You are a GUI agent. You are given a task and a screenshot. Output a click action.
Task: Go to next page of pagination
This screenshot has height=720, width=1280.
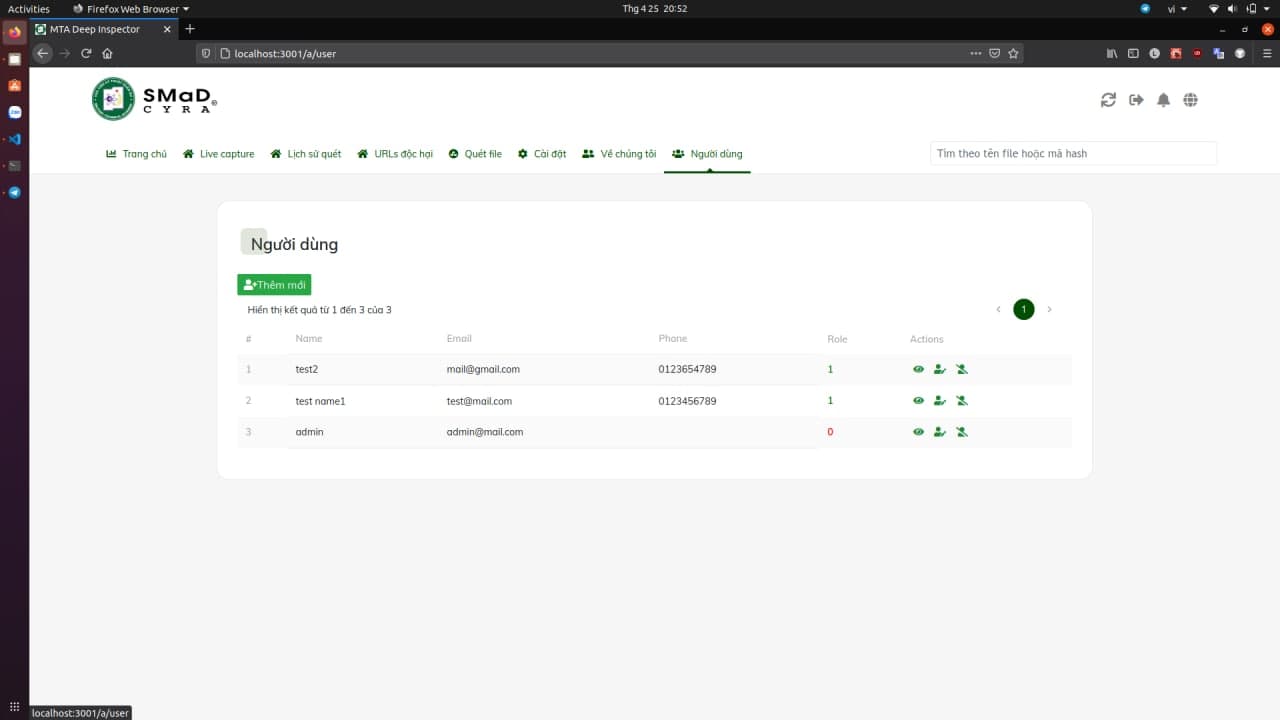click(1049, 310)
